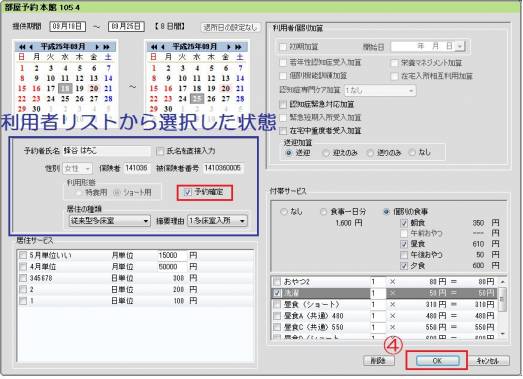The image size is (523, 379).
Task: Check 若年性認知症受入加算 checkbox
Action: pos(283,62)
